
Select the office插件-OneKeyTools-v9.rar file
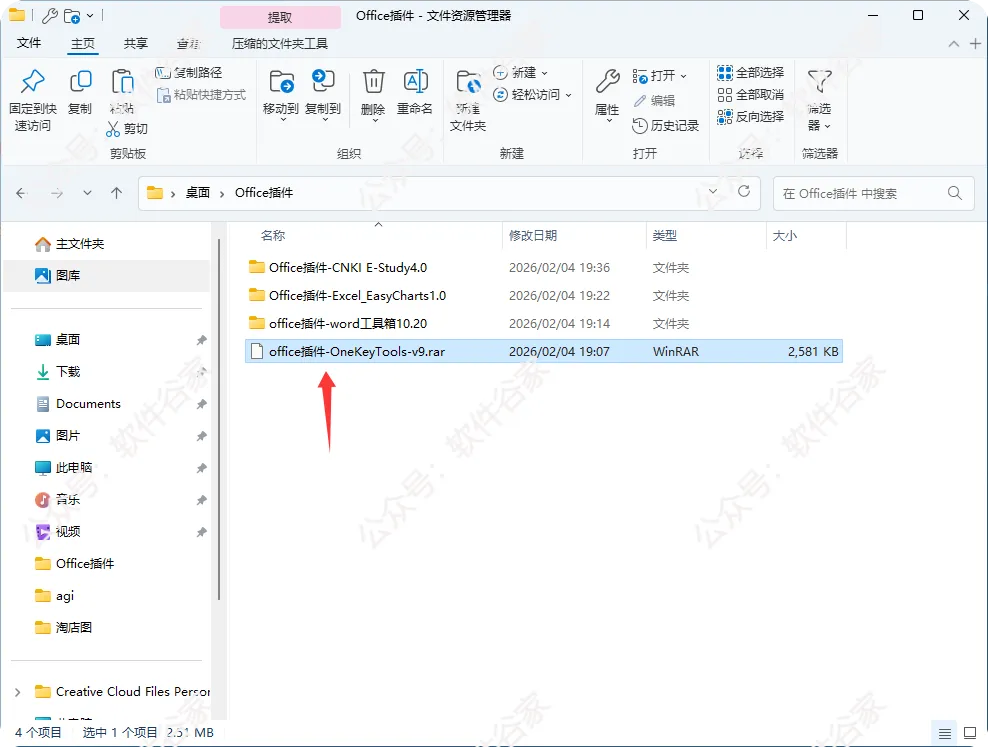[x=543, y=351]
